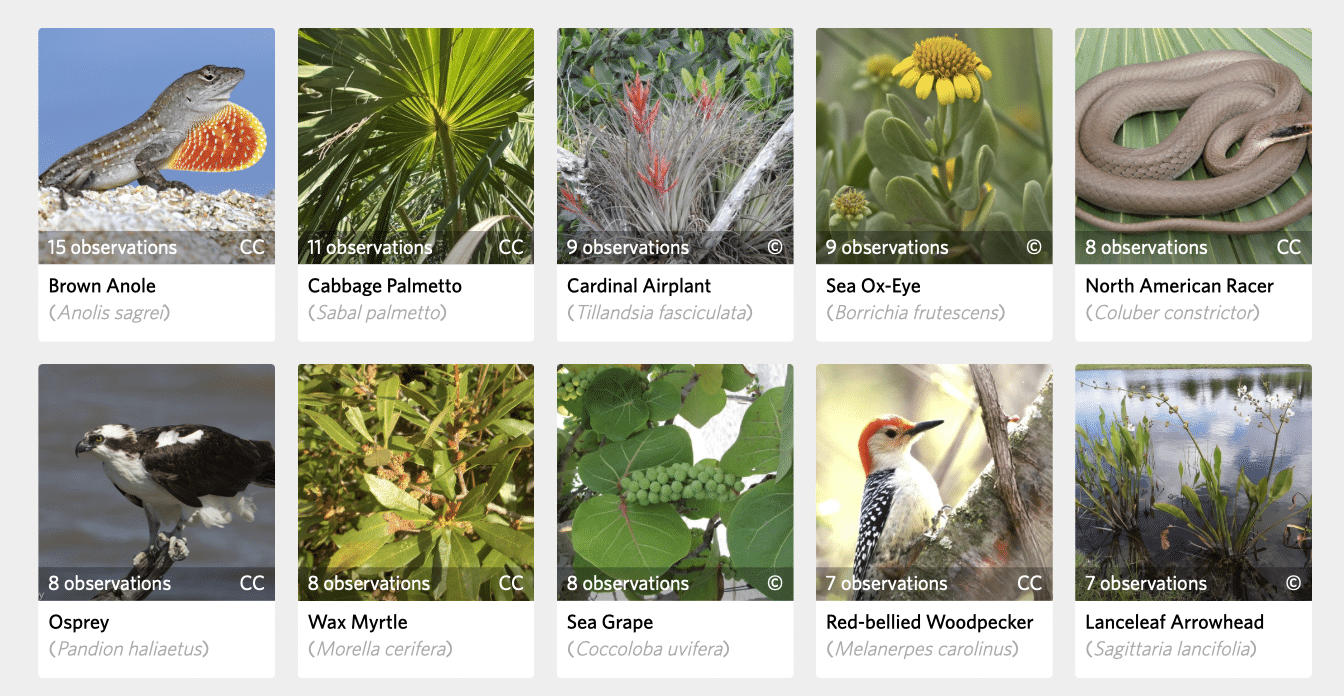The image size is (1344, 696).
Task: Click the Pandion haliaetus scientific name
Action: pyautogui.click(x=129, y=649)
